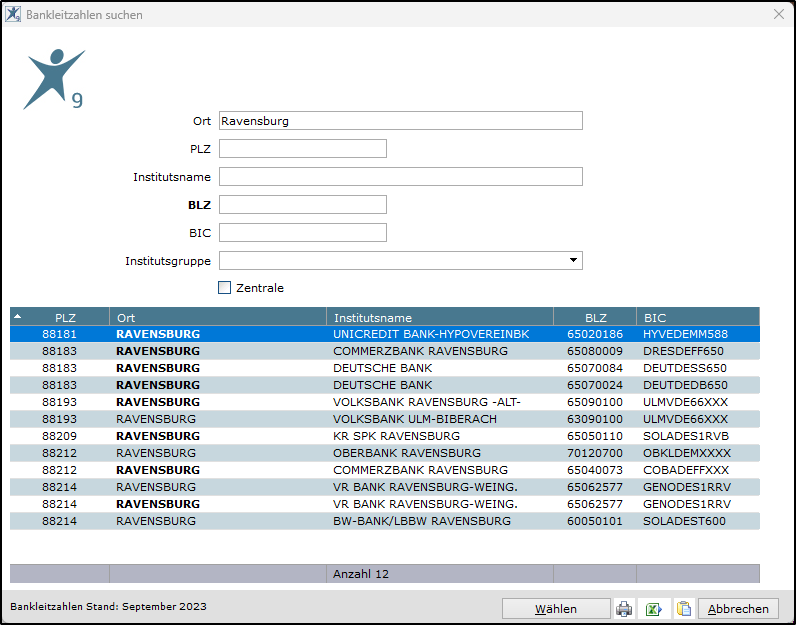Click the Wählen button
796x625 pixels.
(x=556, y=609)
